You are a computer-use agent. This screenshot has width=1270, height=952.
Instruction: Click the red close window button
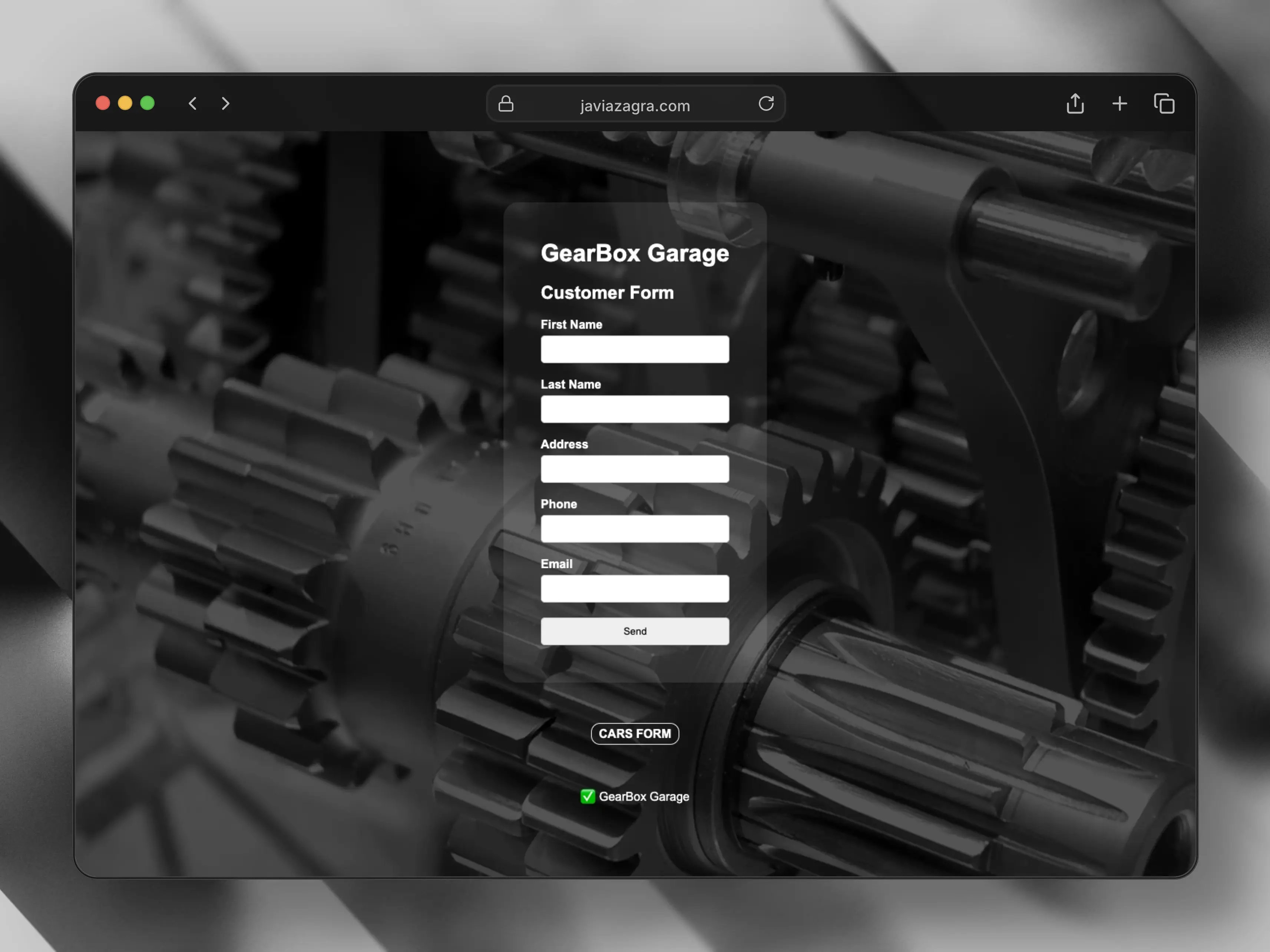(103, 103)
